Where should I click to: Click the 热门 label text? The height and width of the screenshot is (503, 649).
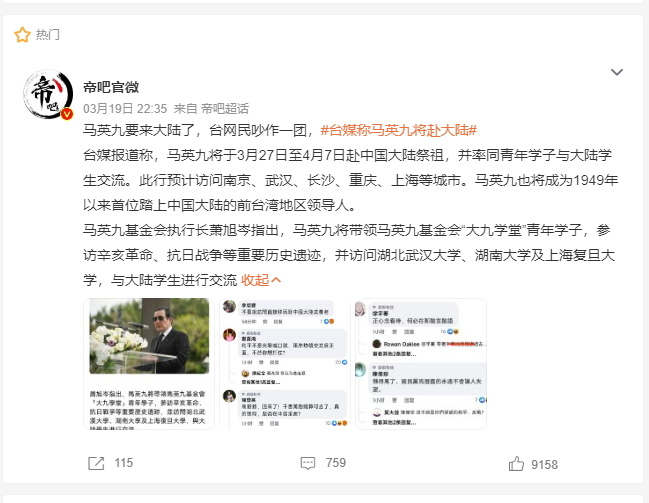click(x=48, y=35)
